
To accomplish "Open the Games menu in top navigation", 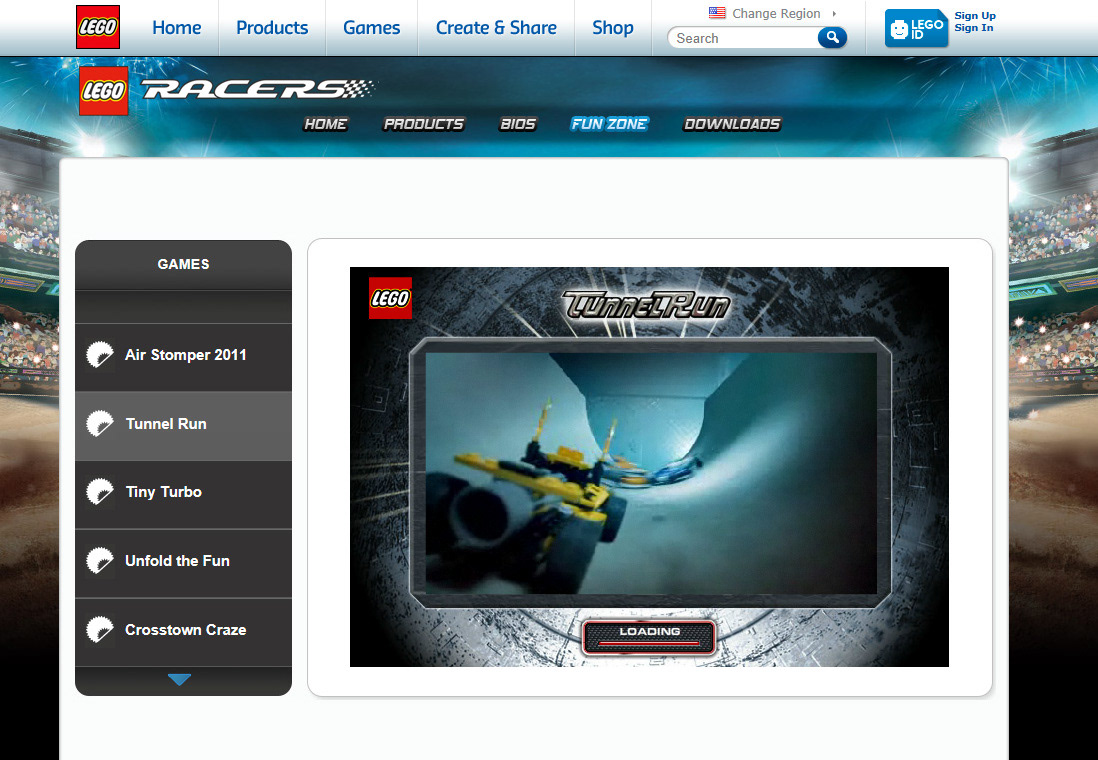I will (371, 27).
